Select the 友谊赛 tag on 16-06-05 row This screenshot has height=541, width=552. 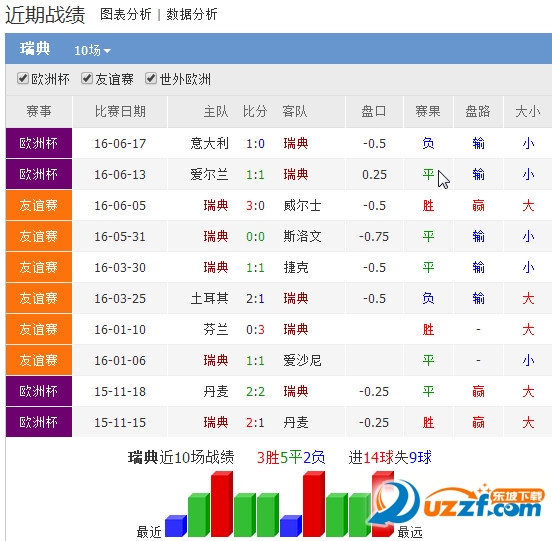39,205
